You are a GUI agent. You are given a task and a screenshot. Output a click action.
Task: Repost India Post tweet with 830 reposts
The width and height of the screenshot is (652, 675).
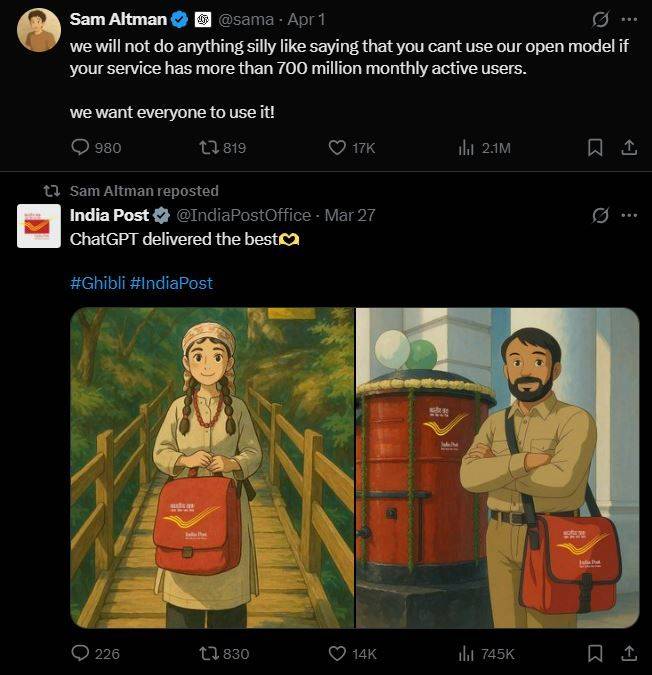click(x=209, y=654)
